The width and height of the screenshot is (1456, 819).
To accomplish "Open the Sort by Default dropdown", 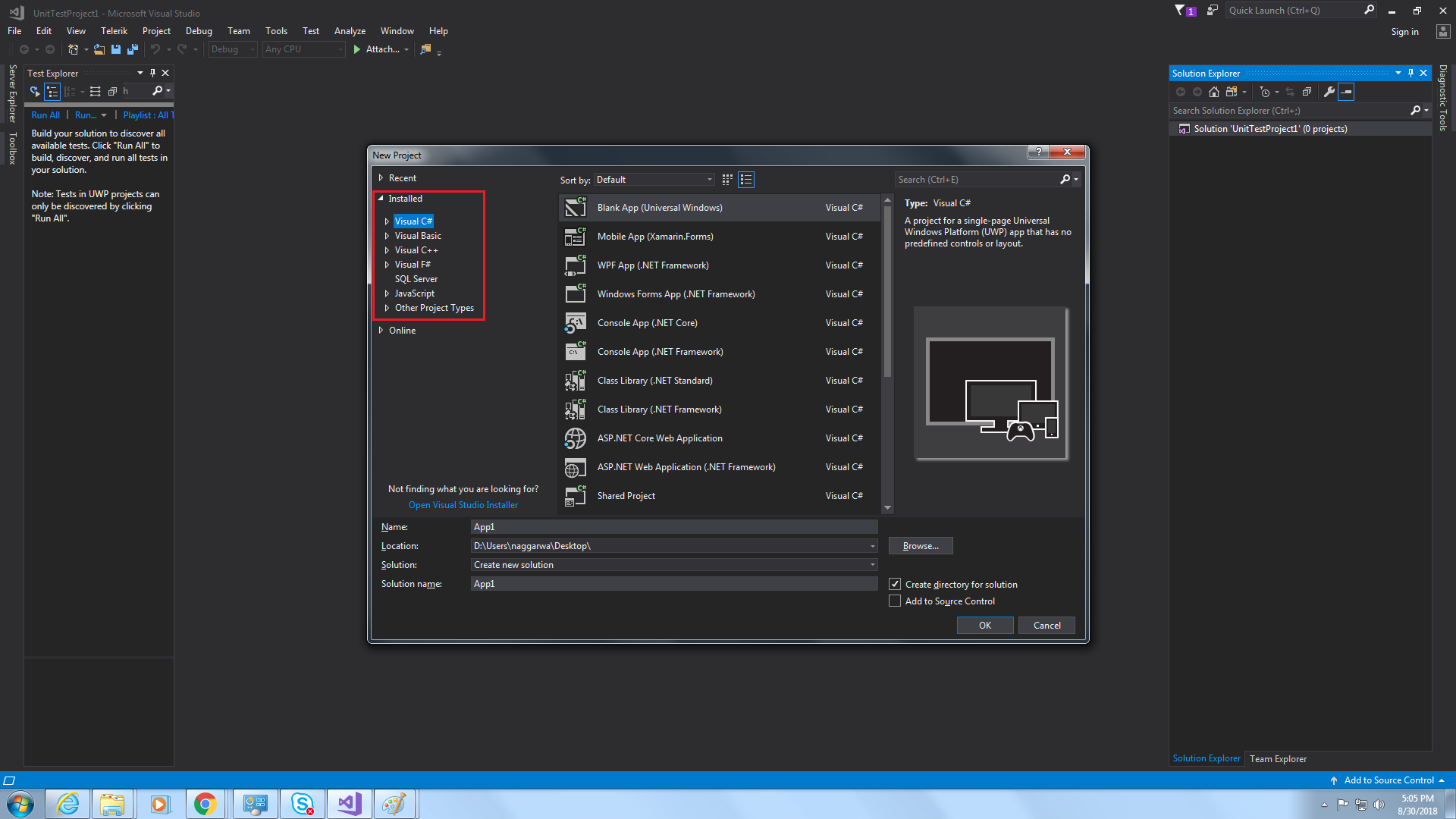I will point(654,180).
